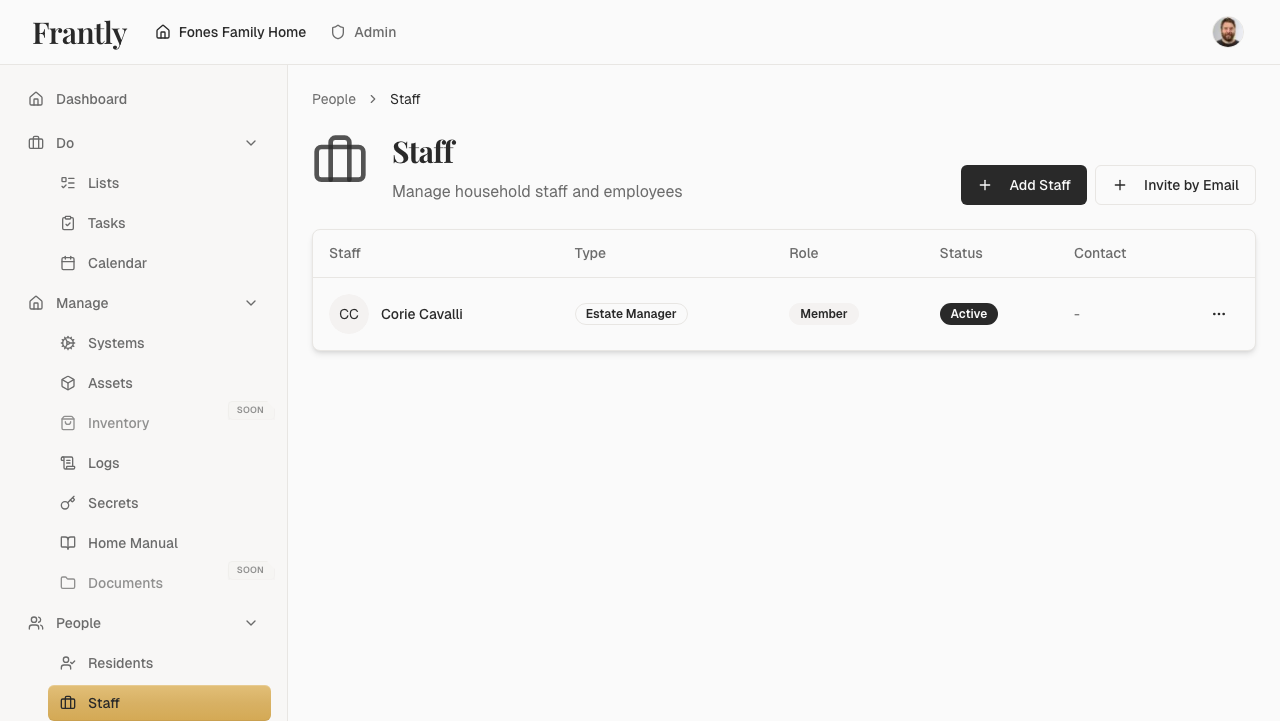Collapse the Manage section
Image resolution: width=1280 pixels, height=721 pixels.
point(251,302)
